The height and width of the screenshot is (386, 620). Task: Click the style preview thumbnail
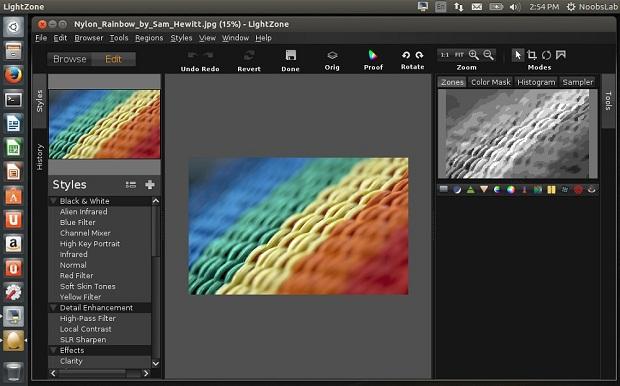pyautogui.click(x=104, y=124)
